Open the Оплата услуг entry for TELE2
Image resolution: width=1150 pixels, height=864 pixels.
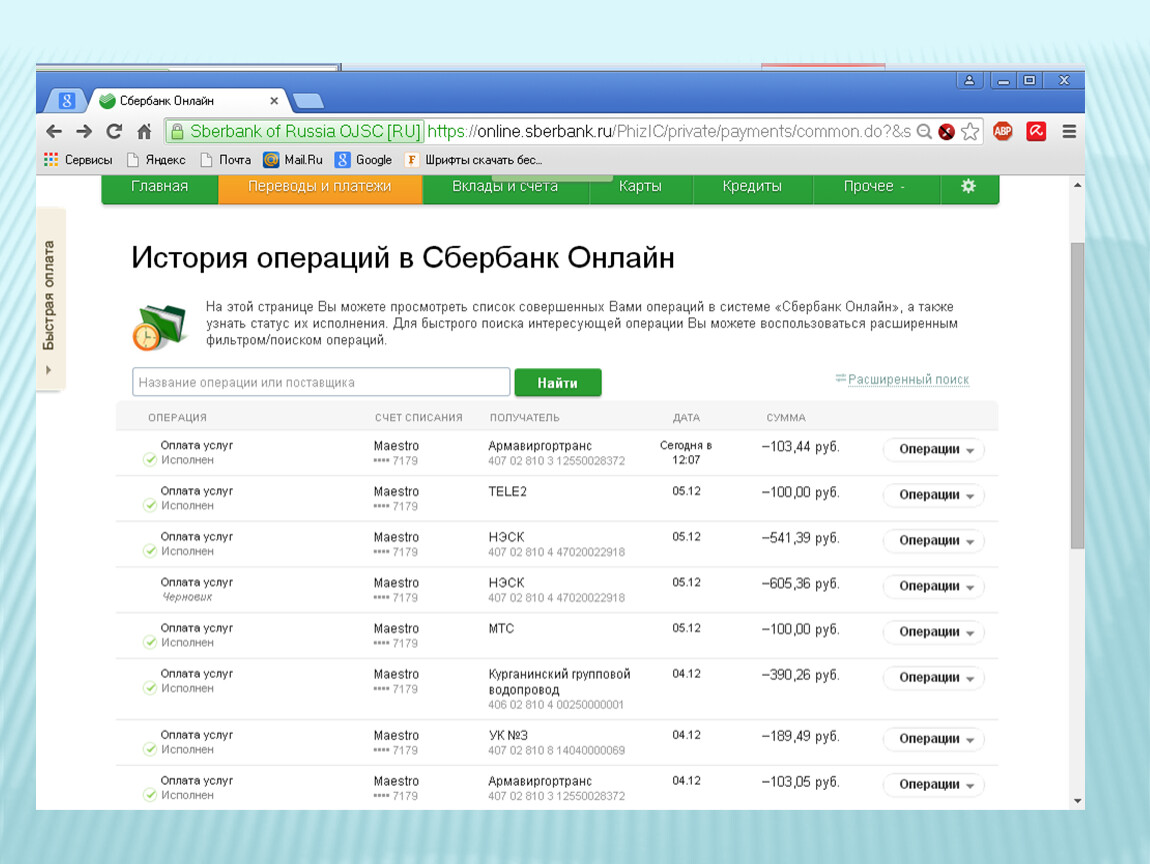click(197, 491)
